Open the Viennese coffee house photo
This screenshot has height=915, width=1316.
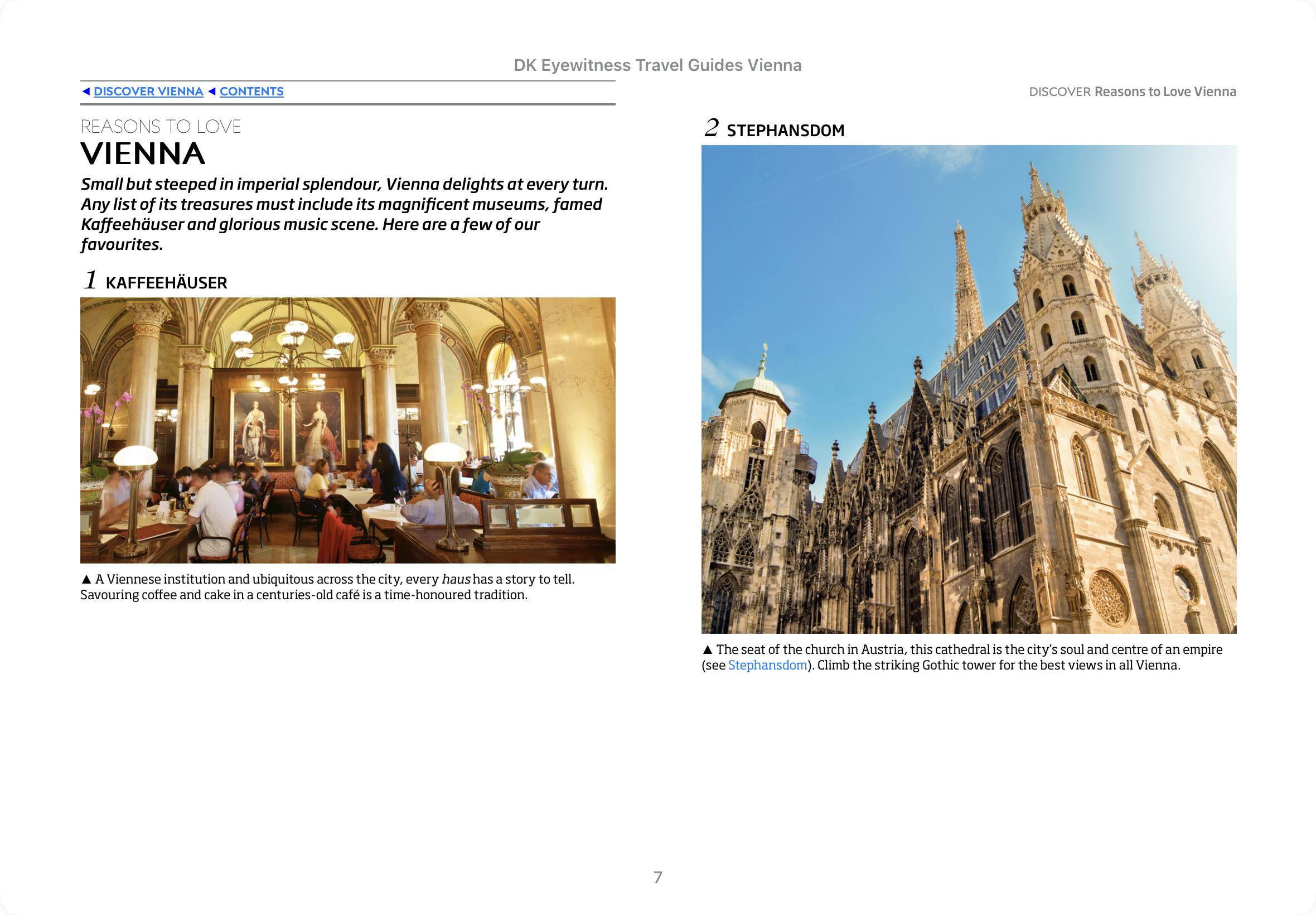(348, 430)
